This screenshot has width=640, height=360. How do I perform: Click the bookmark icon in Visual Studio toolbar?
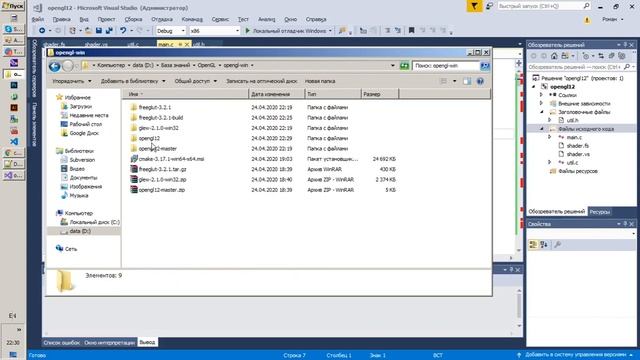click(411, 31)
